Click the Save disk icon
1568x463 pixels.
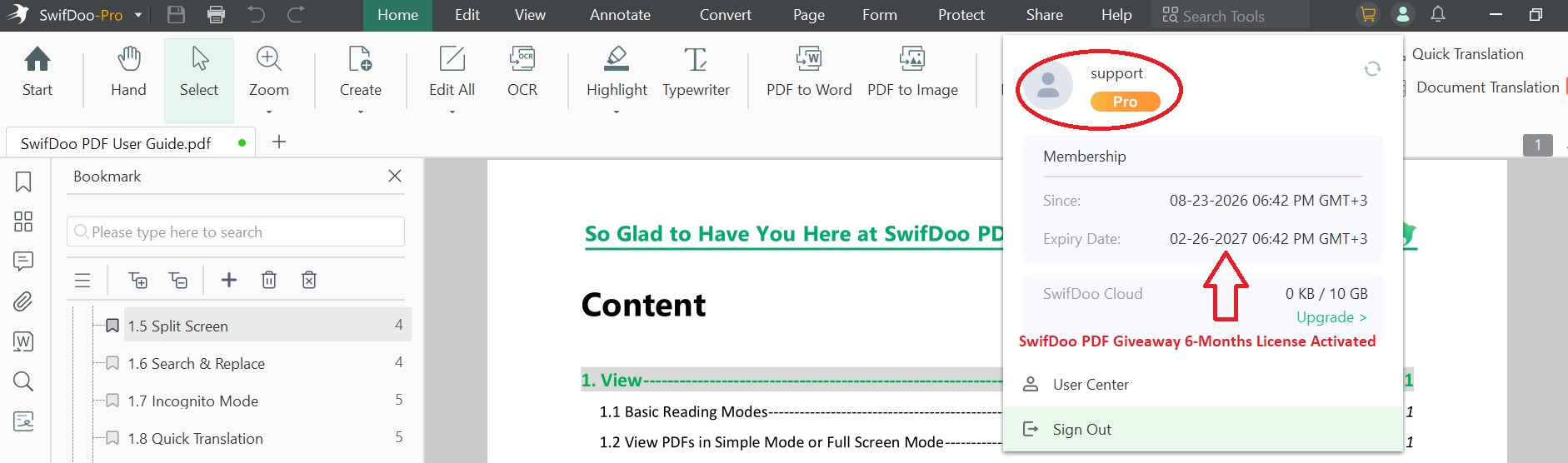(x=176, y=14)
